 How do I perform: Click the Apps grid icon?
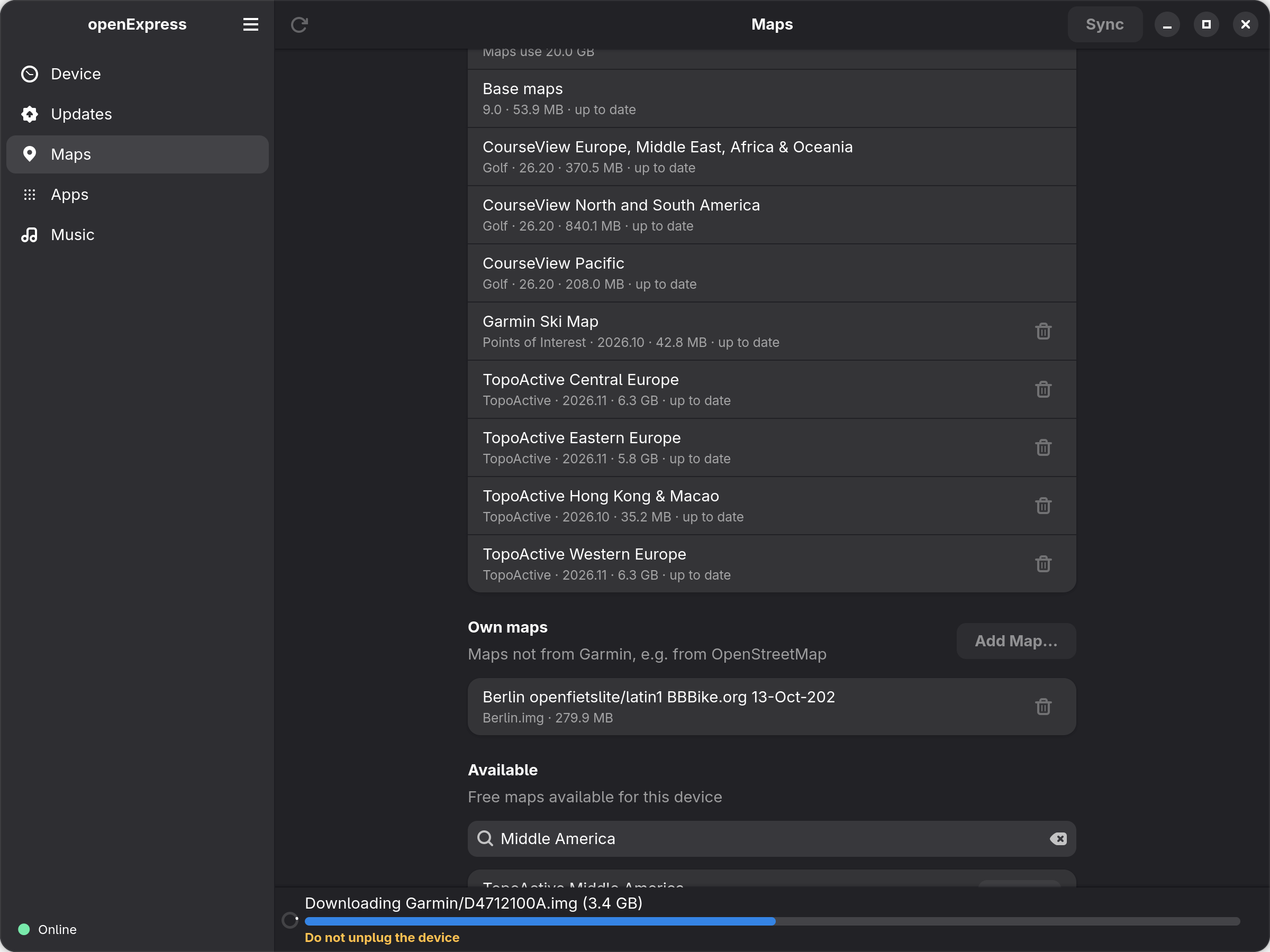[30, 195]
